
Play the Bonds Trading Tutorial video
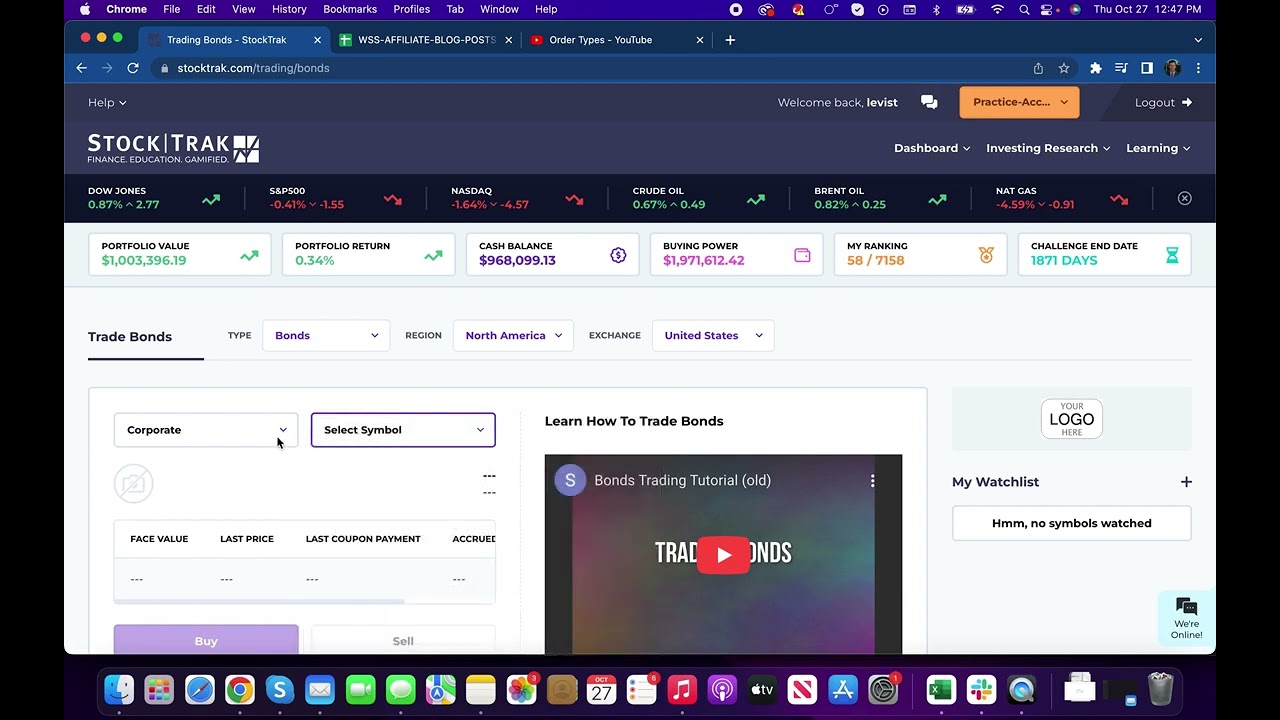click(723, 555)
